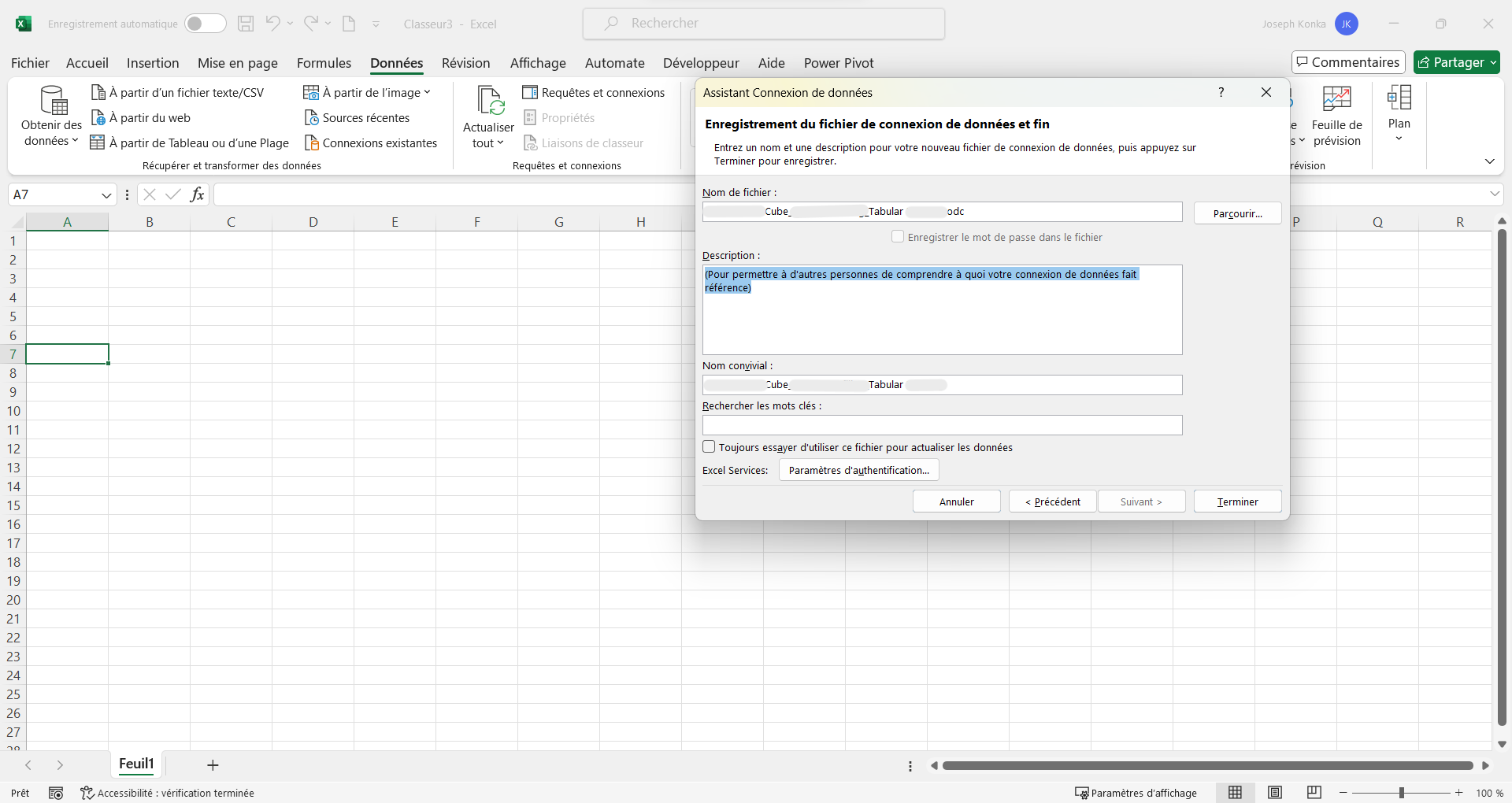This screenshot has width=1512, height=803.
Task: Add a new sheet with plus icon
Action: 213,765
